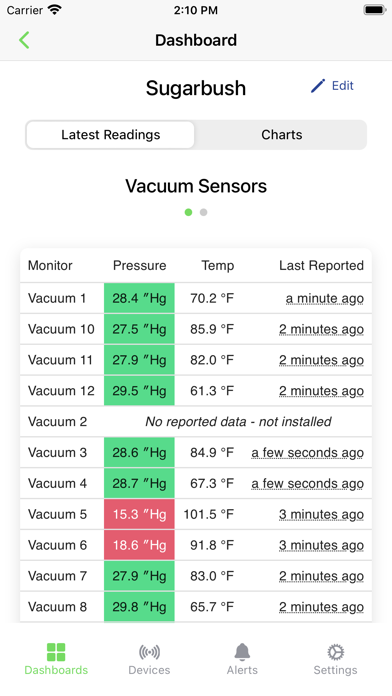The width and height of the screenshot is (392, 696).
Task: Click red 15.3 "Hg pressure cell
Action: pyautogui.click(x=139, y=514)
